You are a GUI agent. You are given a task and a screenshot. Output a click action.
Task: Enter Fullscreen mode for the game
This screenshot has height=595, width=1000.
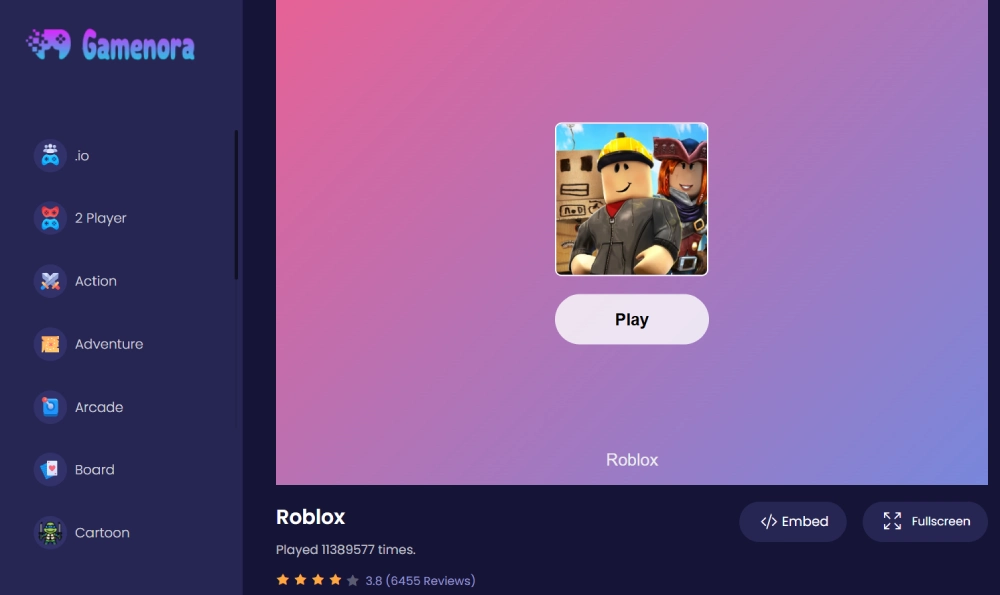tap(925, 522)
